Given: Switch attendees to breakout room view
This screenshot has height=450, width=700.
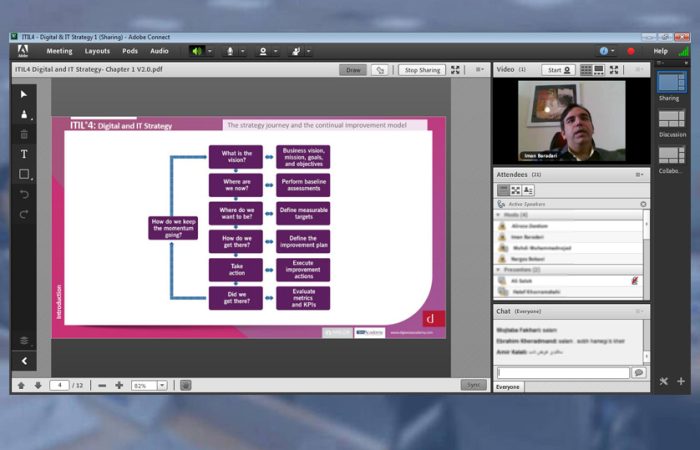Looking at the screenshot, I should click(516, 191).
